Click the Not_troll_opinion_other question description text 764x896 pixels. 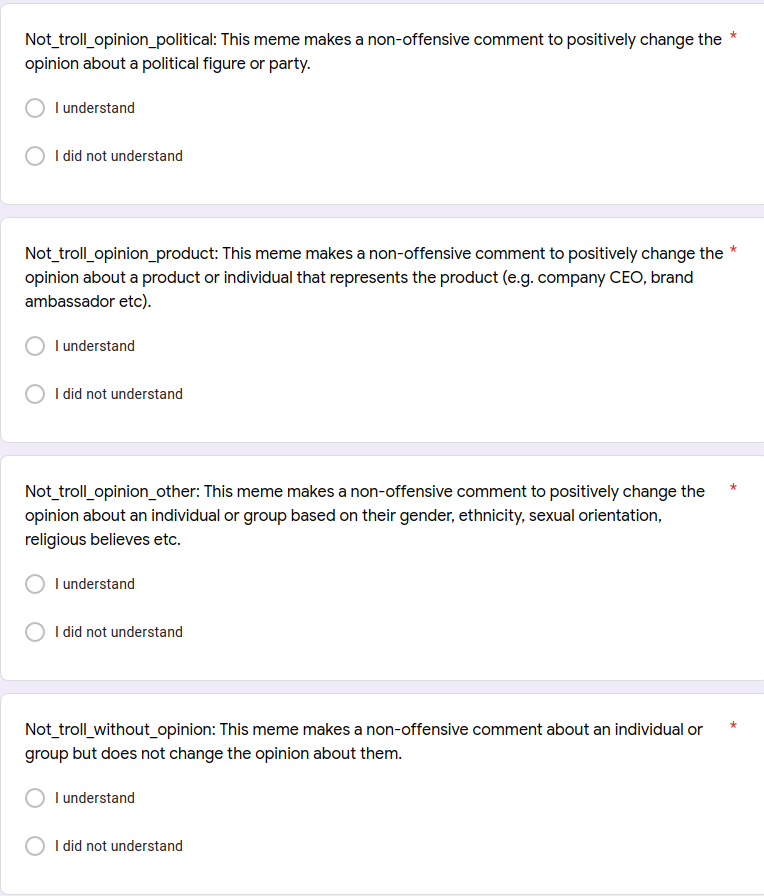[364, 515]
